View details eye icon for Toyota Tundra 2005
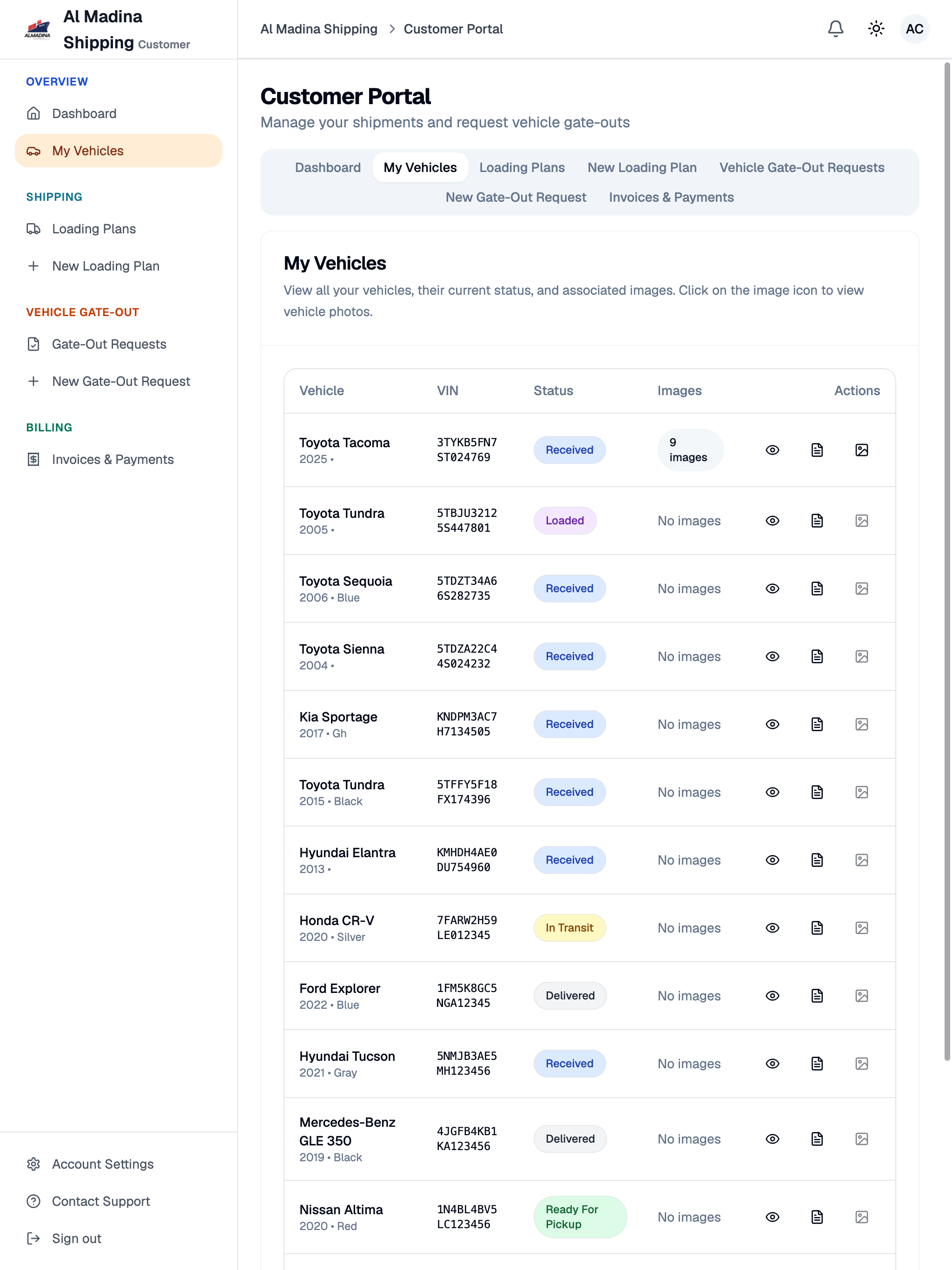952x1270 pixels. (x=772, y=521)
